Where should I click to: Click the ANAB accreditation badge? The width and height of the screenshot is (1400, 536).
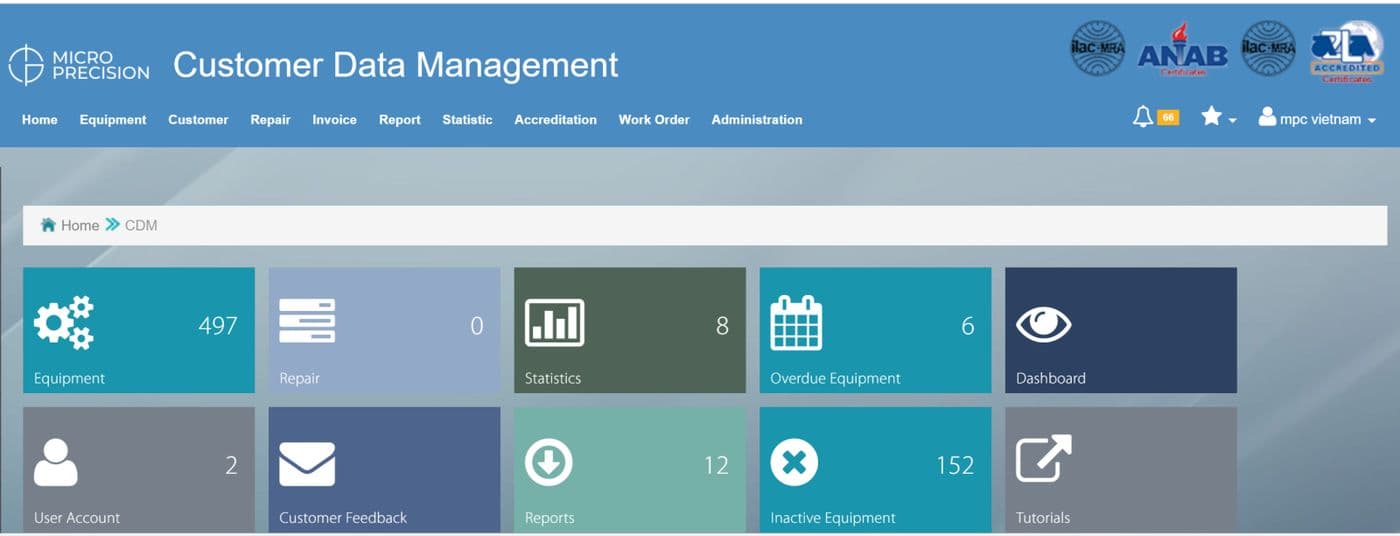pyautogui.click(x=1183, y=50)
